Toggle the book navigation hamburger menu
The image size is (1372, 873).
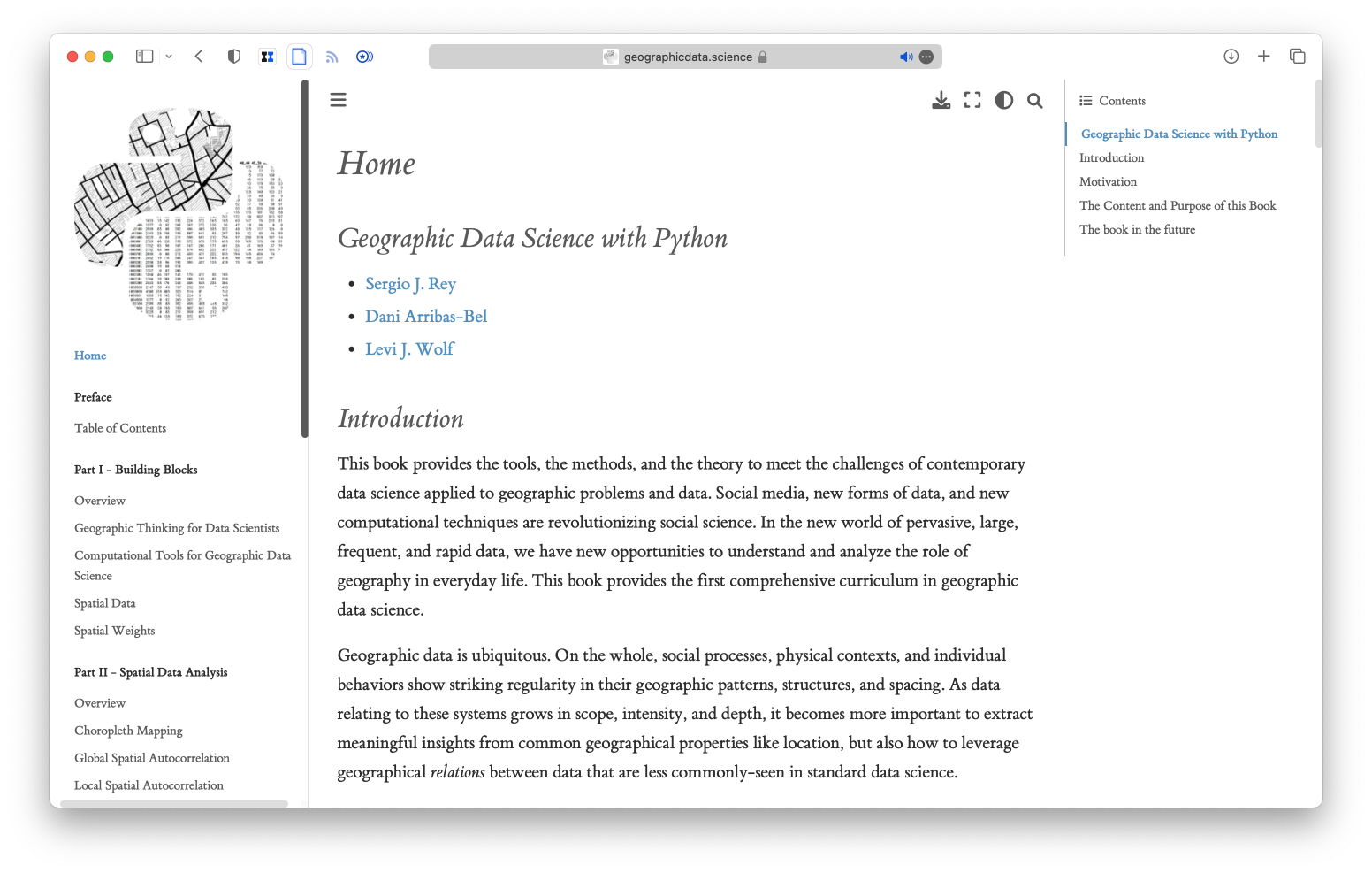tap(338, 100)
